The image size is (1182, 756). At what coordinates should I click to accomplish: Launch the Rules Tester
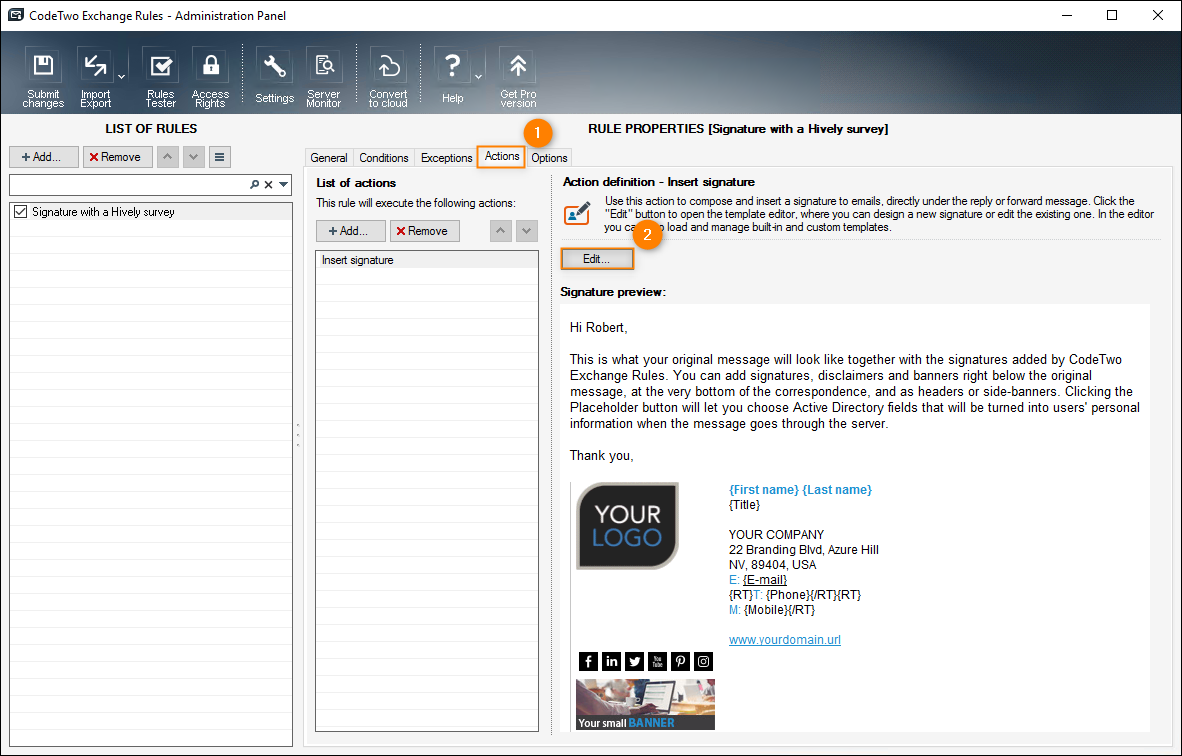[161, 78]
